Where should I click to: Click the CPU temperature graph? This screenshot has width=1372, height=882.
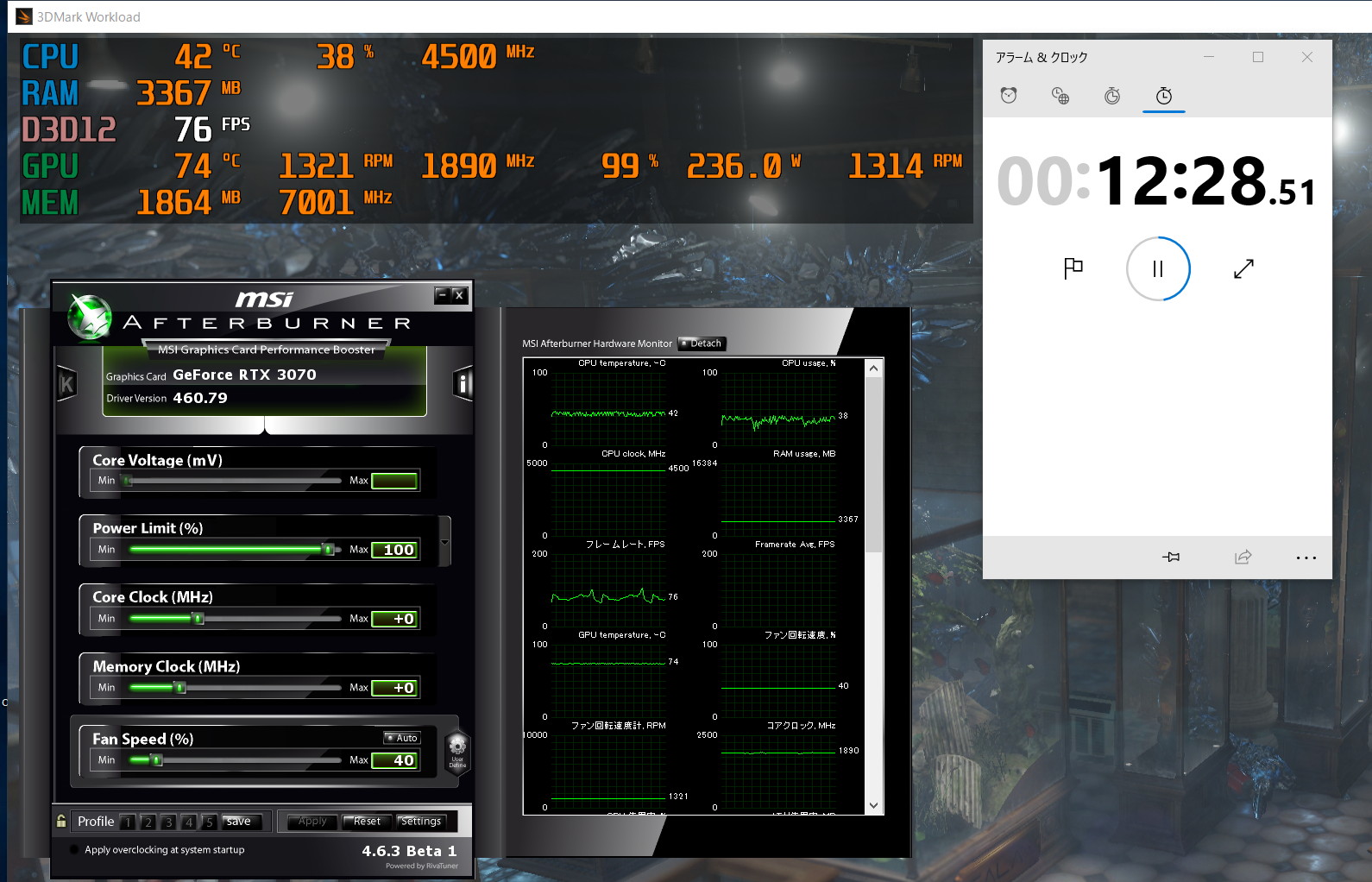609,407
